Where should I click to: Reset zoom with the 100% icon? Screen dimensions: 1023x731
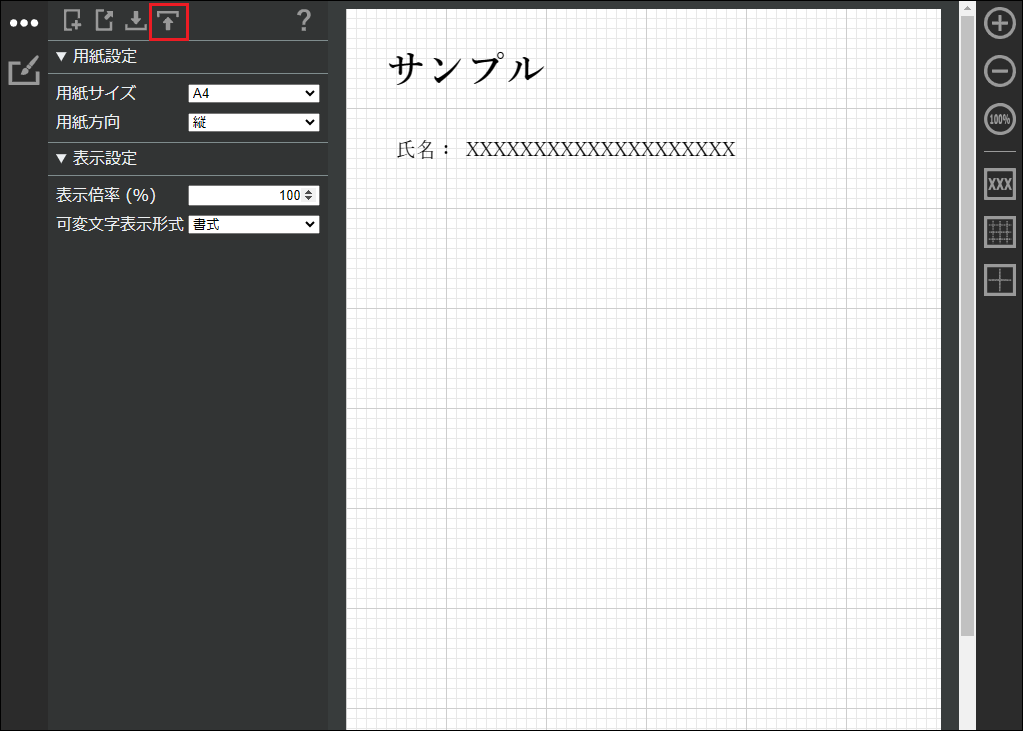click(999, 120)
